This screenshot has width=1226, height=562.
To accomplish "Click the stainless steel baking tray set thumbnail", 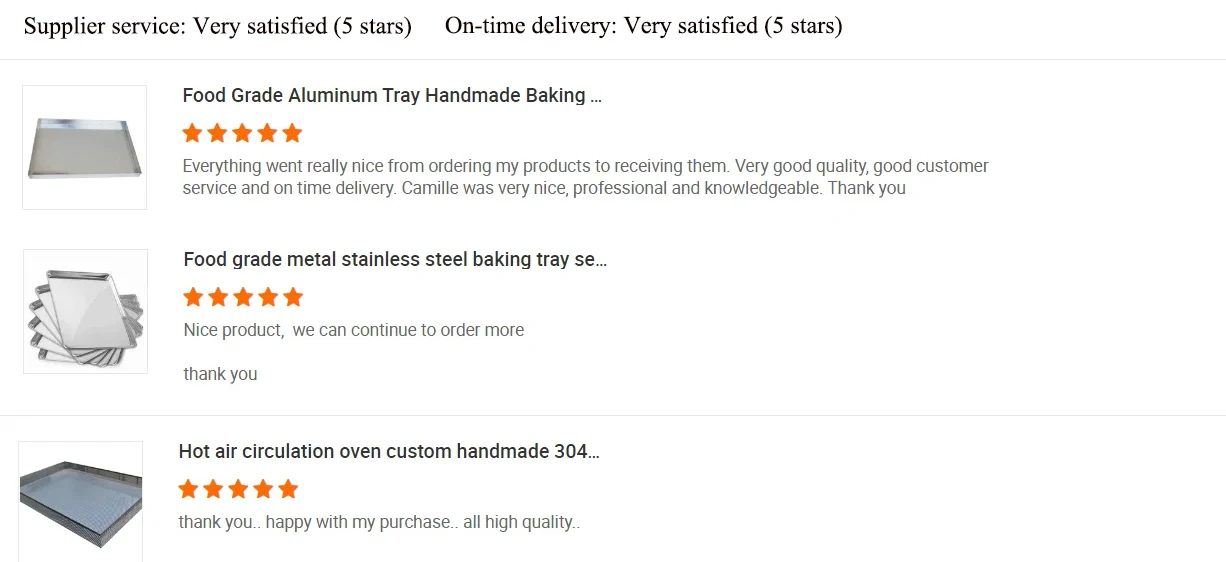I will pos(85,311).
